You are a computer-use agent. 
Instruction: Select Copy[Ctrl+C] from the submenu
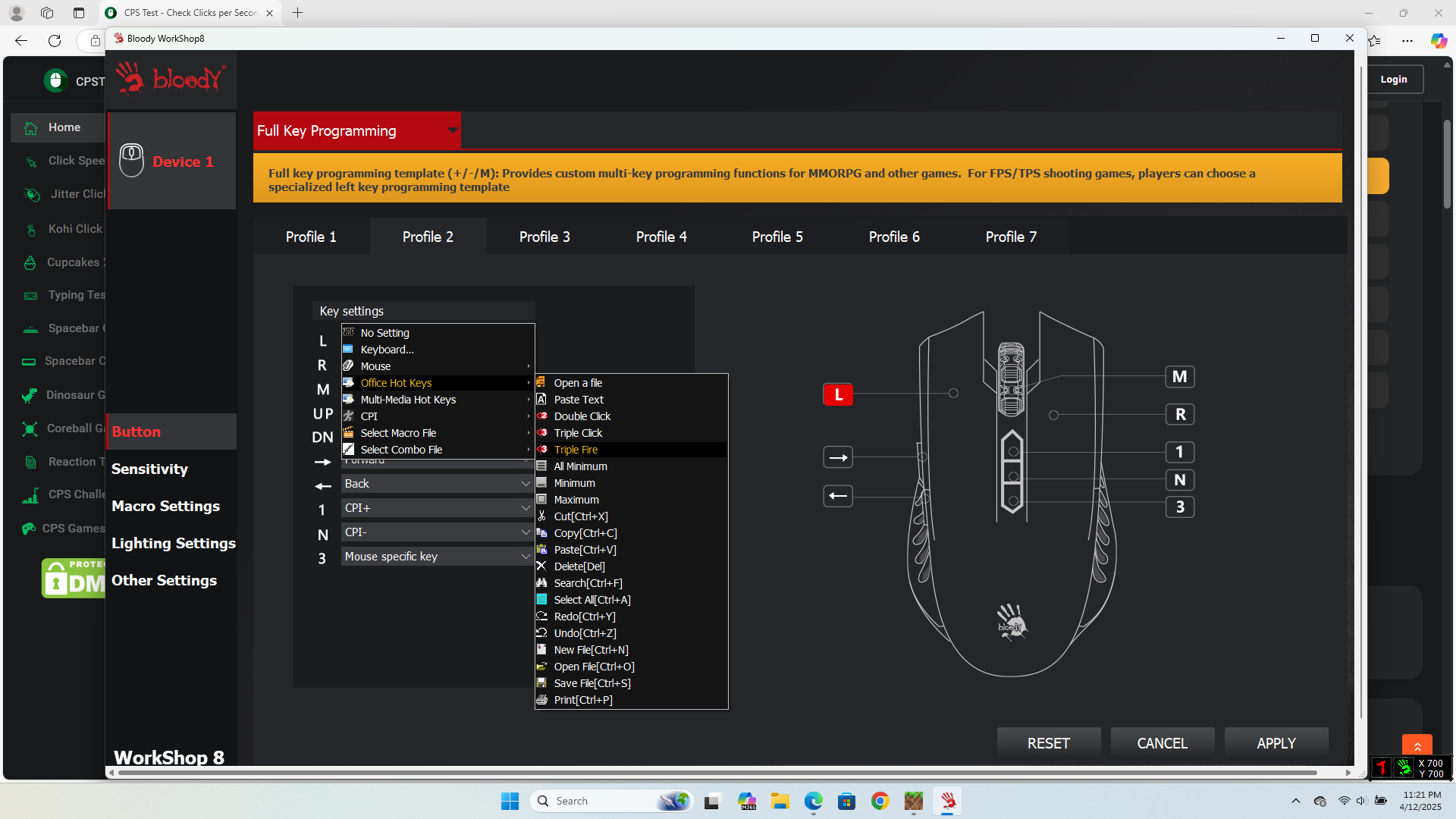(x=631, y=533)
